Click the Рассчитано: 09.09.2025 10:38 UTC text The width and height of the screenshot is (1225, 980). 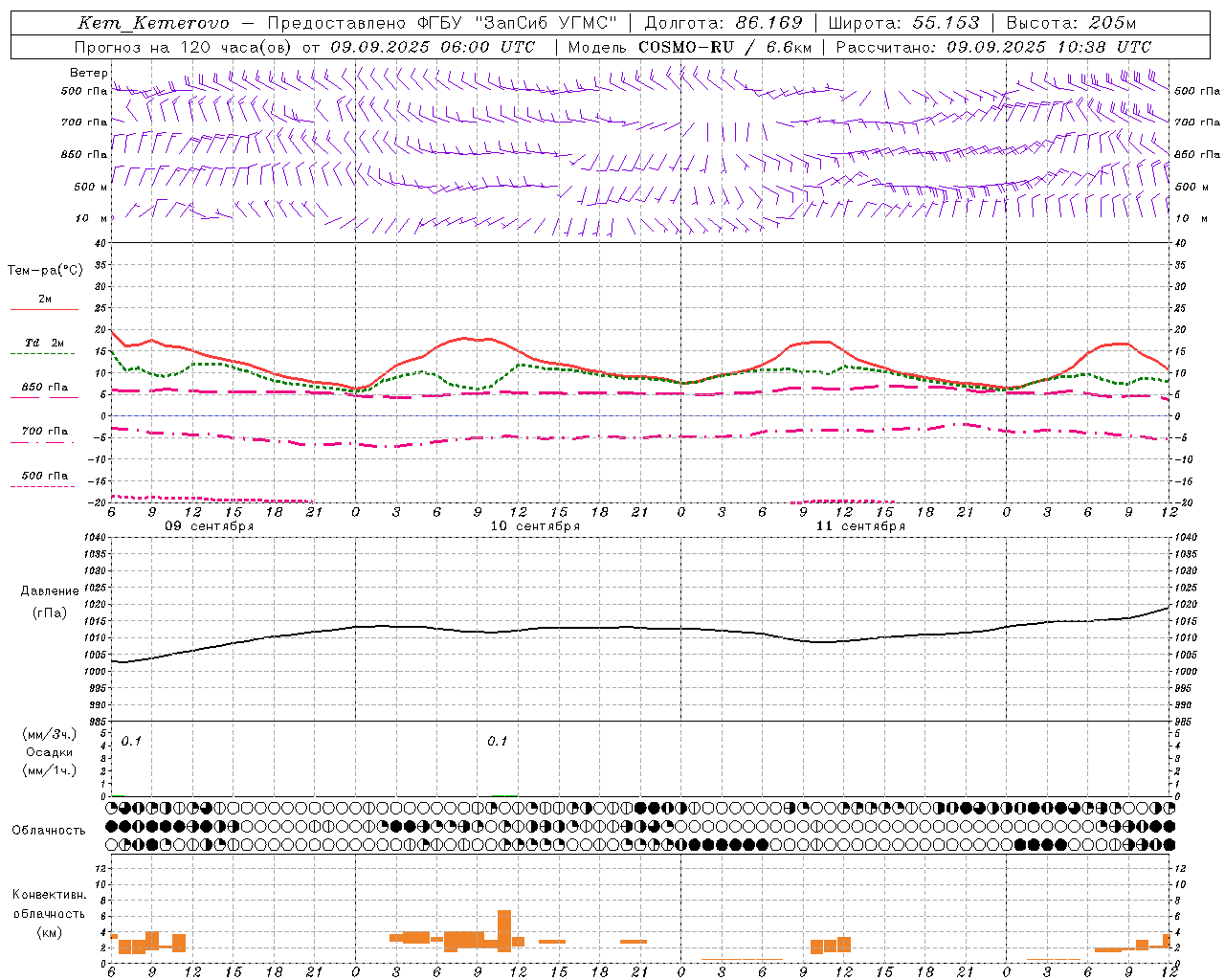tap(993, 47)
